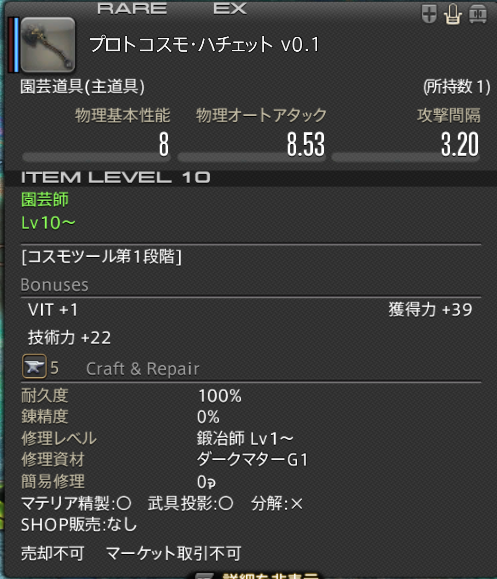The image size is (497, 579).
Task: Click the red bar beside item icon
Action: click(x=11, y=45)
